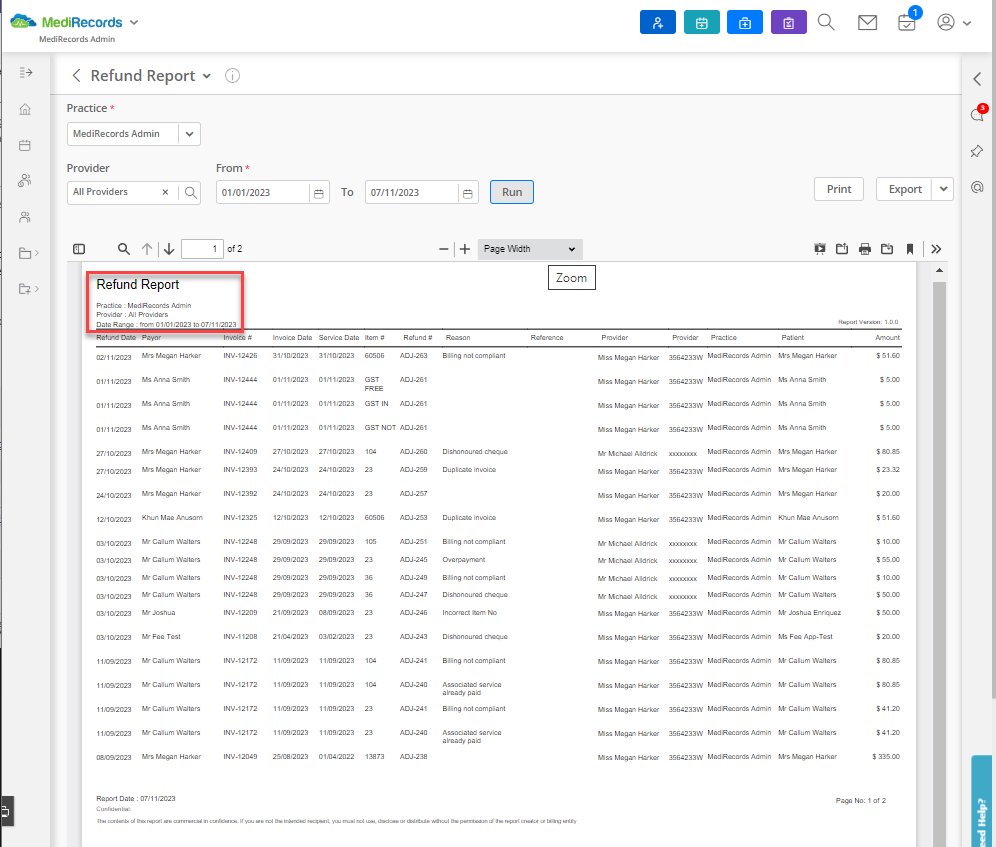Click the To date field

point(412,193)
